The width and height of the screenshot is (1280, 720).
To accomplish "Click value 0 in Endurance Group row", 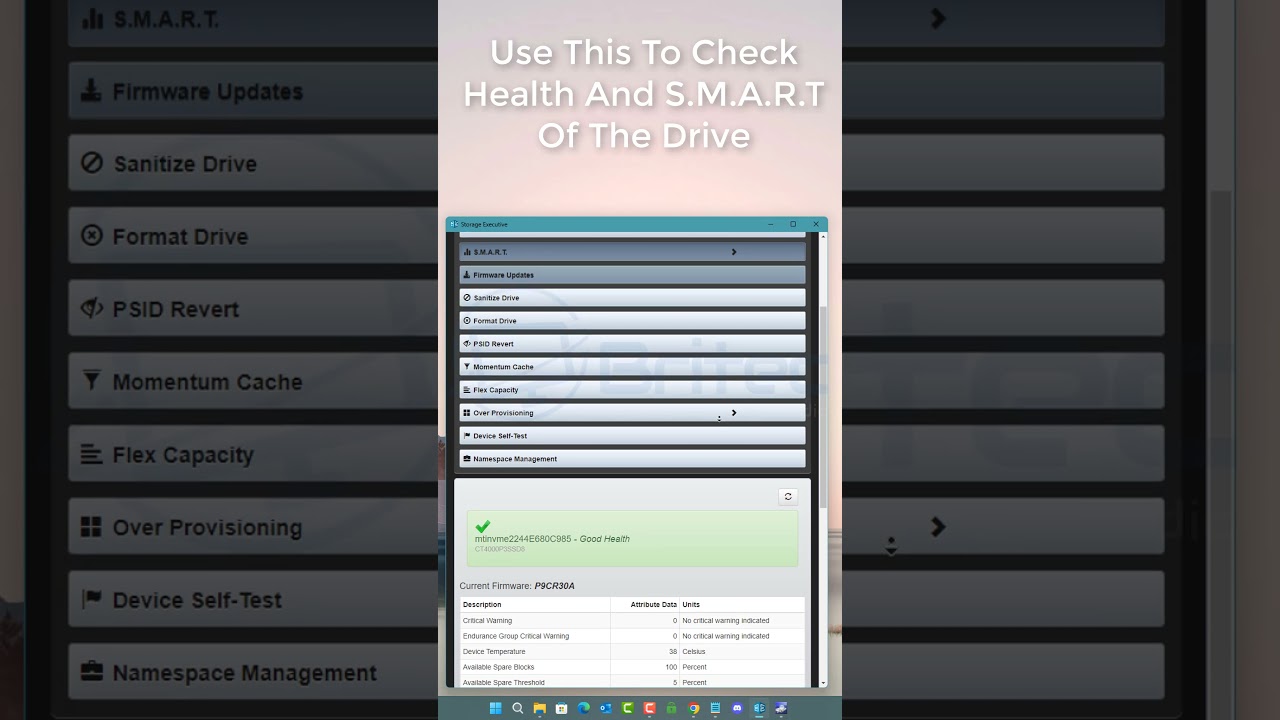I will [675, 636].
